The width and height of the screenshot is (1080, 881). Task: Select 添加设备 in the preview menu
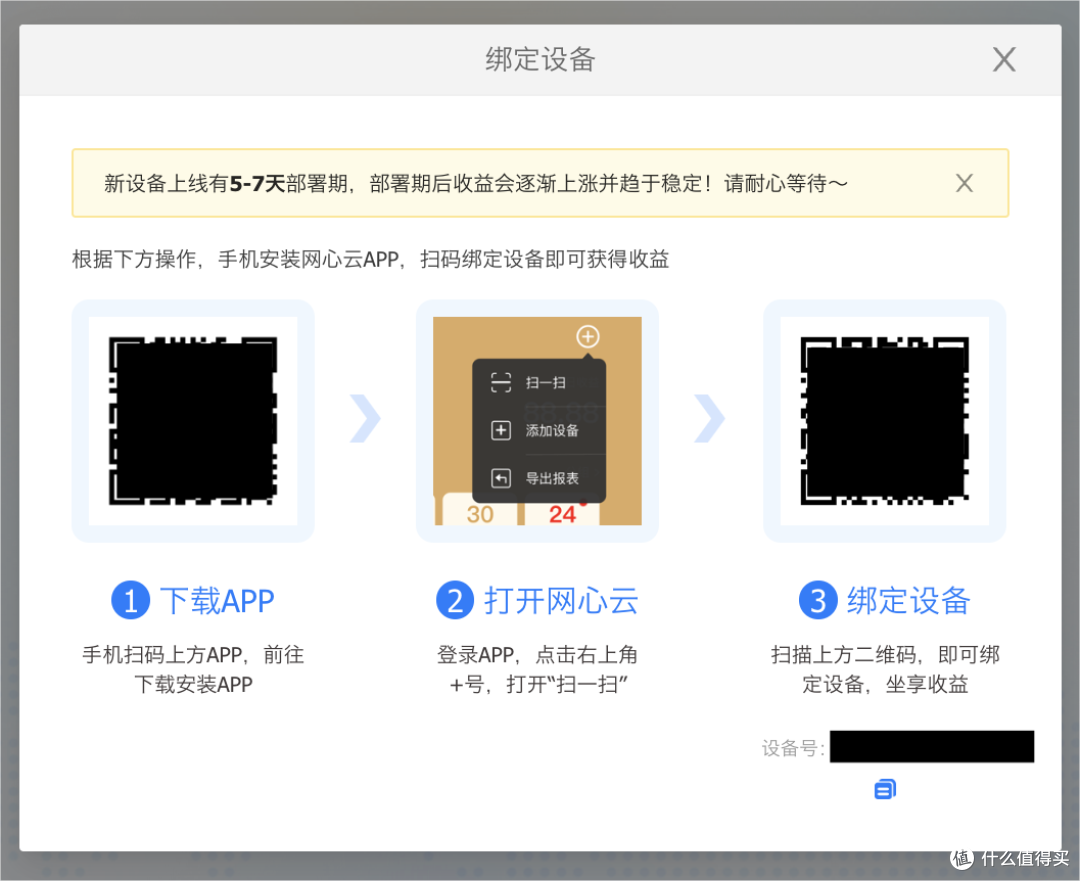[x=539, y=431]
